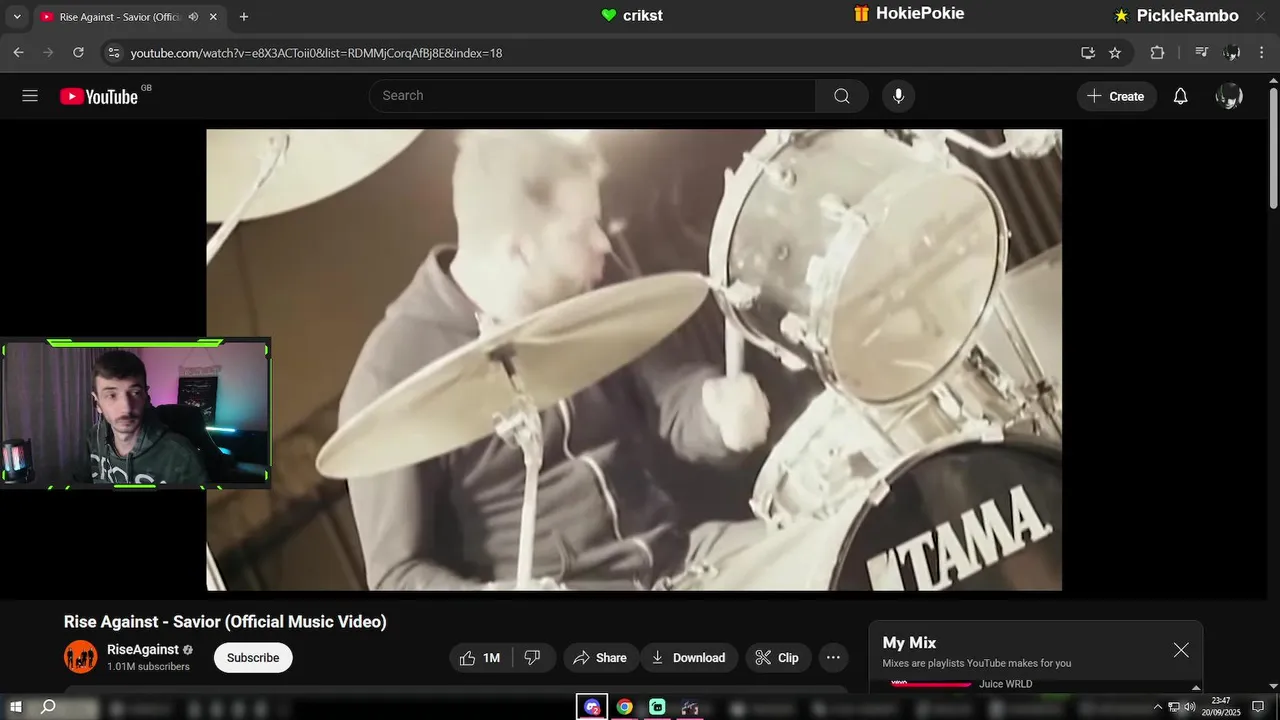Viewport: 1280px width, 720px height.
Task: Dislike the video with thumbs-down
Action: coord(533,657)
